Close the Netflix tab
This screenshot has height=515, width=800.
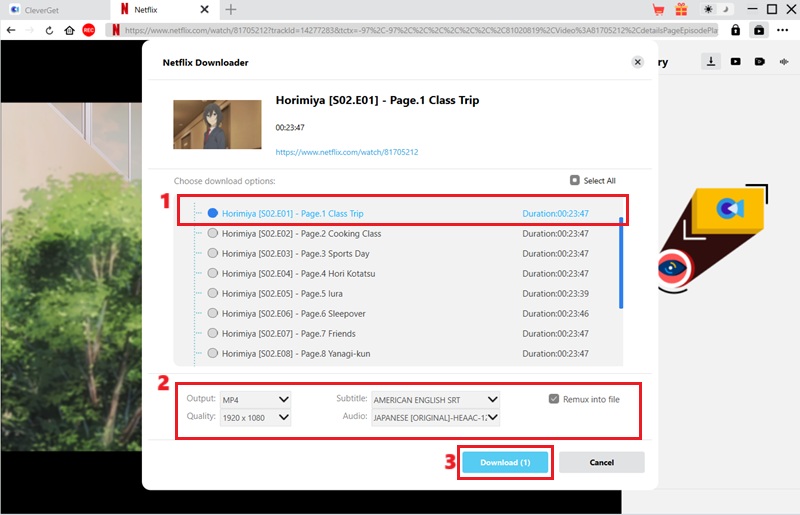tap(204, 9)
